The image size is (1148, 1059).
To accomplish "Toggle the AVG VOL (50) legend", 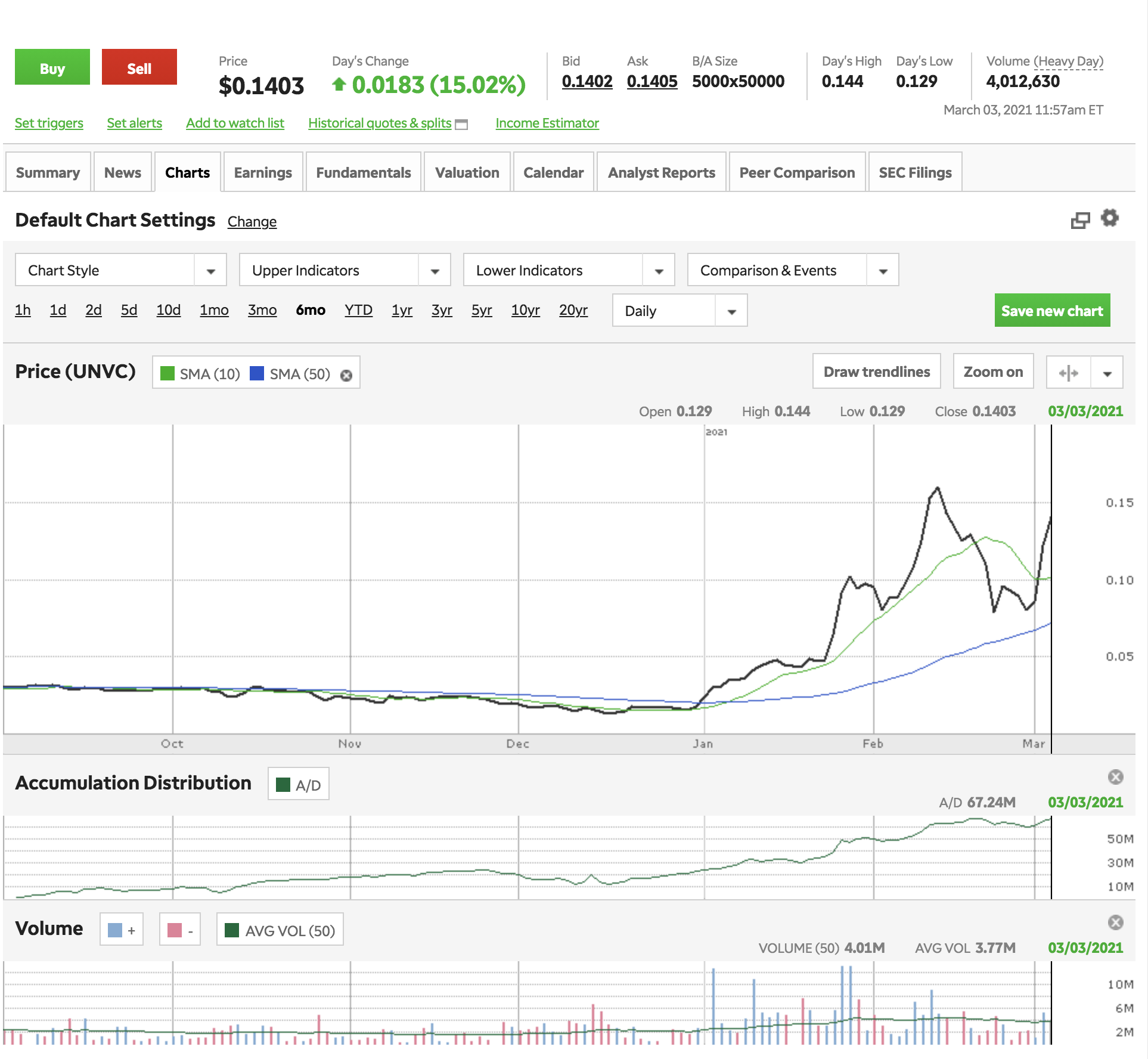I will 280,930.
